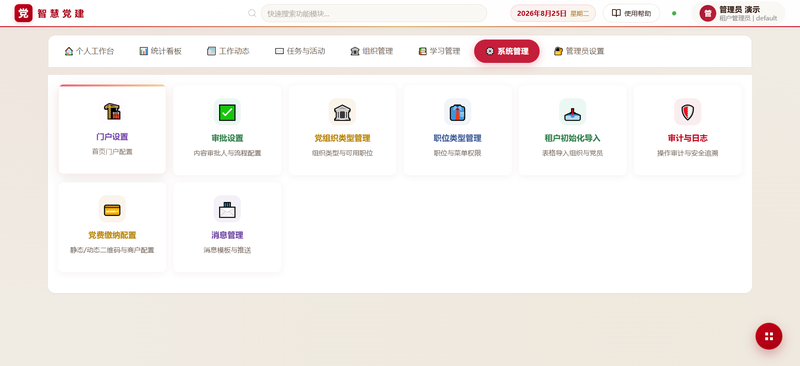
Task: Click the 消息管理 card title
Action: click(227, 235)
